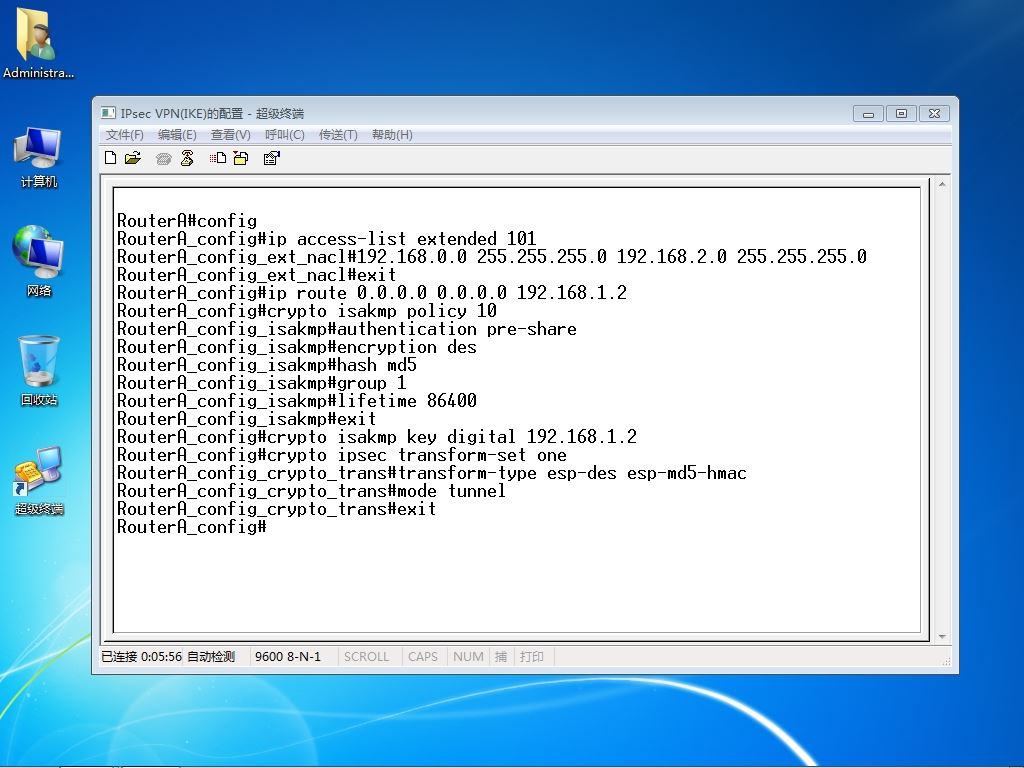Click the 9600 8-N-1 status entry
The height and width of the screenshot is (768, 1024).
(288, 656)
